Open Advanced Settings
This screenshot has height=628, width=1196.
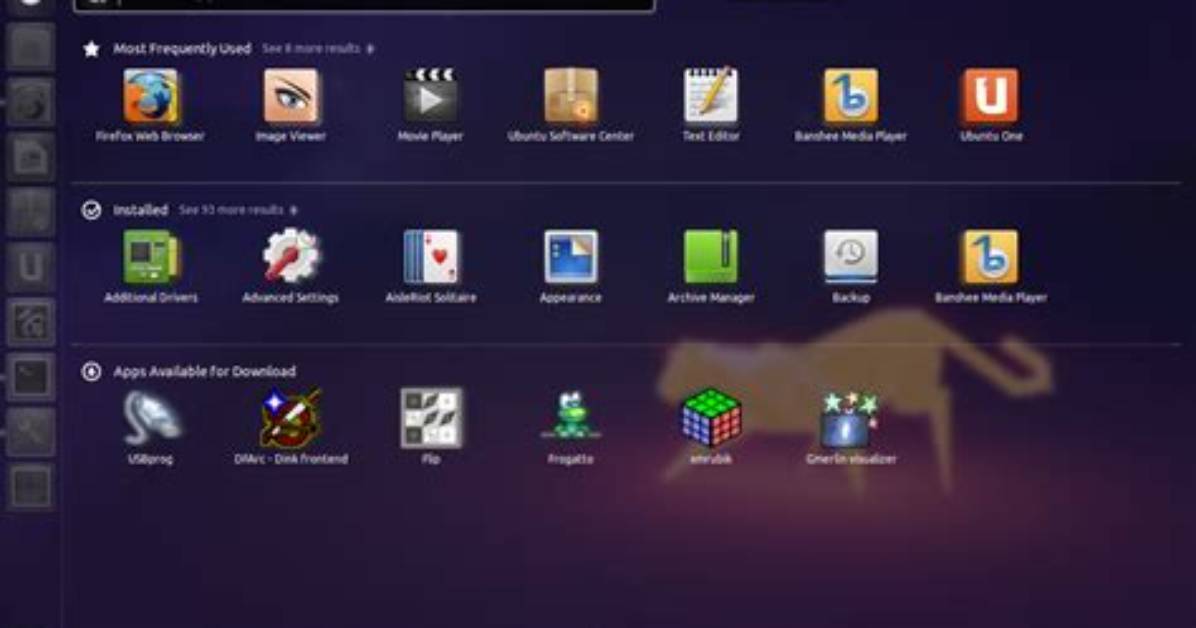pos(291,257)
